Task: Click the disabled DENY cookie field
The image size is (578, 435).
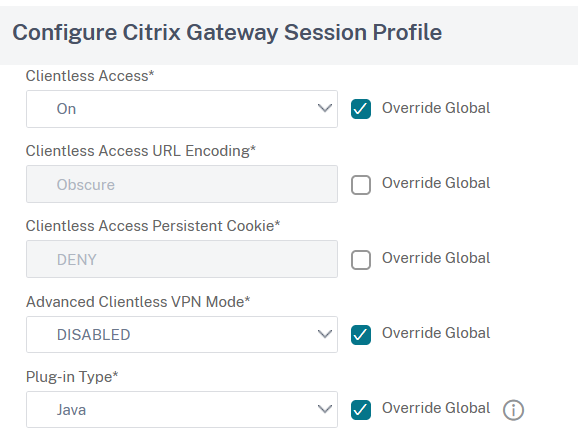Action: (182, 259)
